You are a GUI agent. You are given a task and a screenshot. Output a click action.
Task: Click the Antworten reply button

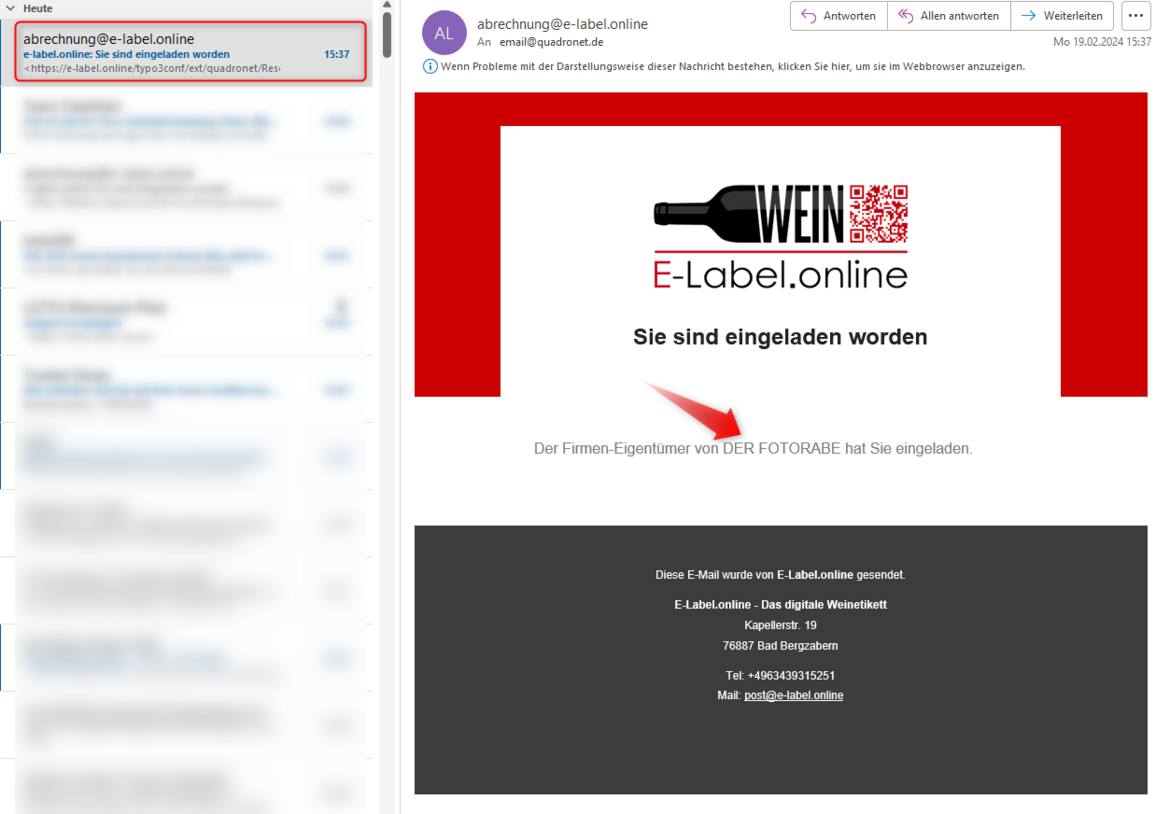[839, 16]
